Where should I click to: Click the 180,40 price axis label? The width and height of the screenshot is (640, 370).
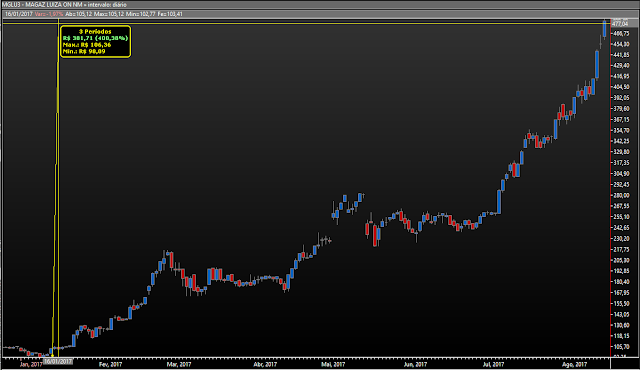tap(621, 282)
